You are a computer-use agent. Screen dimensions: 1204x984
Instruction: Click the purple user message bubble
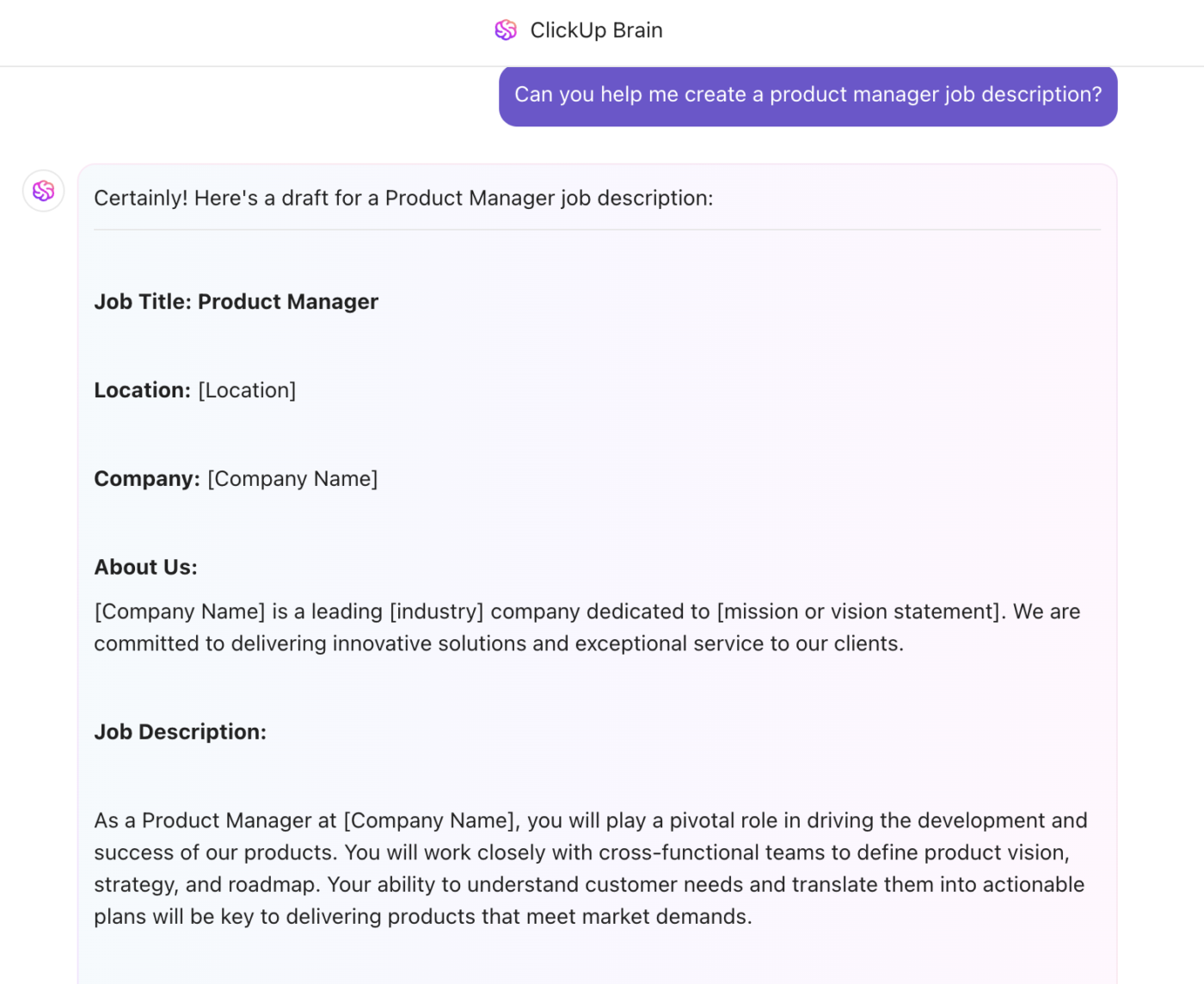pyautogui.click(x=808, y=95)
